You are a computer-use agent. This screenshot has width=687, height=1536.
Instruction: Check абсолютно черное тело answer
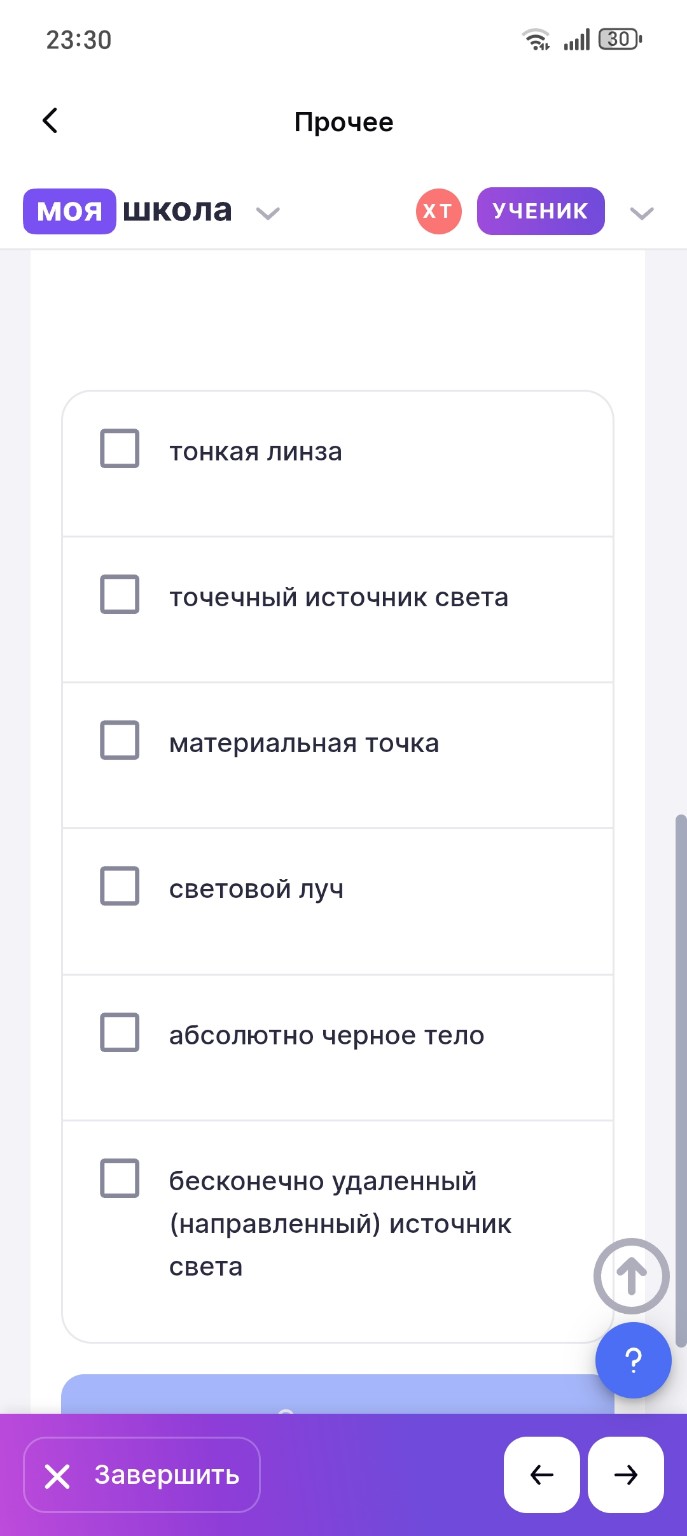point(119,1032)
